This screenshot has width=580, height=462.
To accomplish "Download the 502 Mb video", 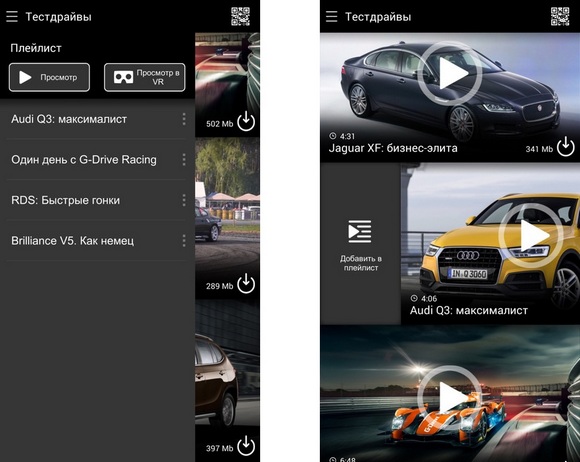I will tap(246, 121).
